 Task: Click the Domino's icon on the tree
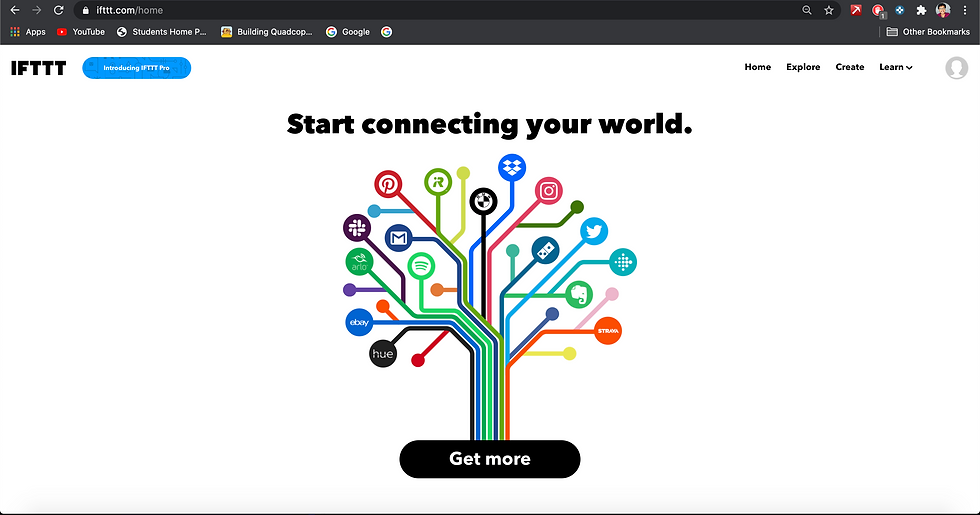coord(545,251)
